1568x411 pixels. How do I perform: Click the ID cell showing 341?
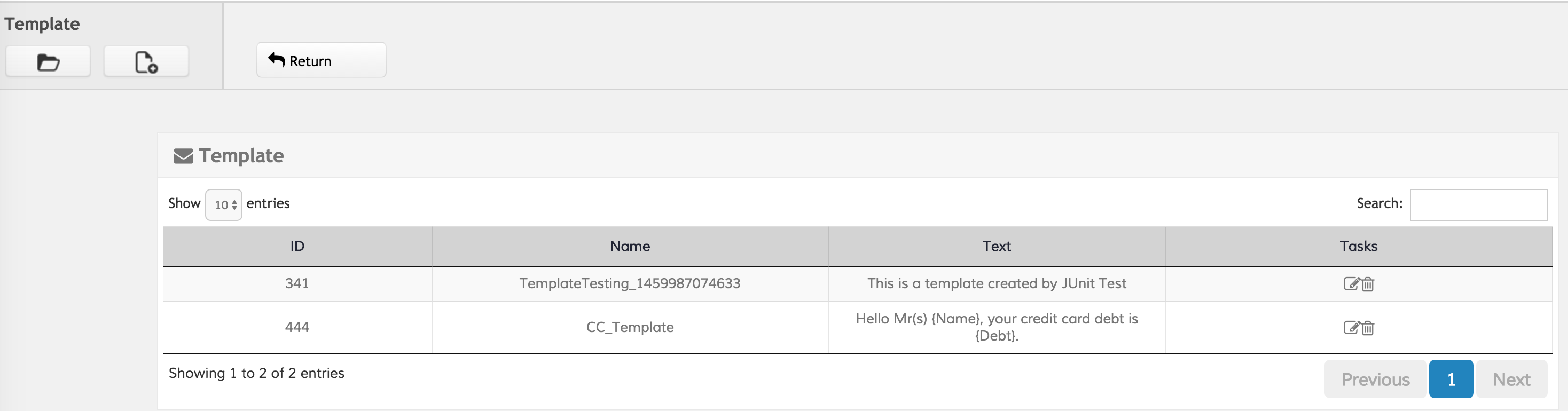click(297, 283)
